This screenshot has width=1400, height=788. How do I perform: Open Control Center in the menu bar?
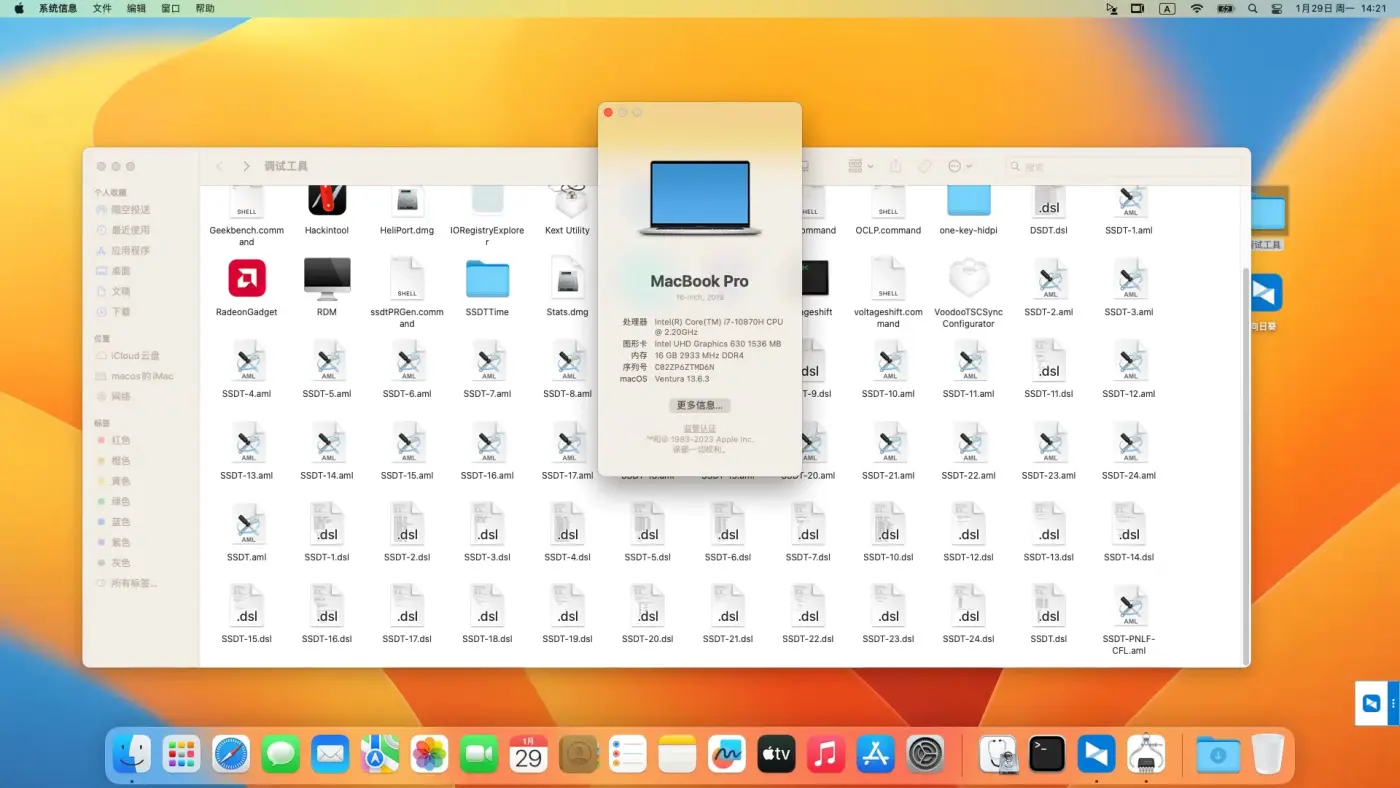click(x=1276, y=8)
